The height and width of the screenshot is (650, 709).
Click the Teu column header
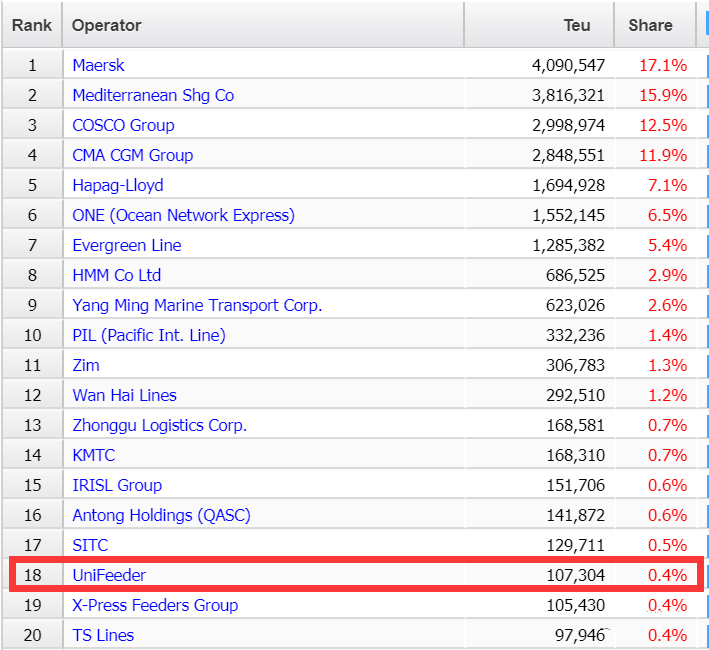point(539,25)
